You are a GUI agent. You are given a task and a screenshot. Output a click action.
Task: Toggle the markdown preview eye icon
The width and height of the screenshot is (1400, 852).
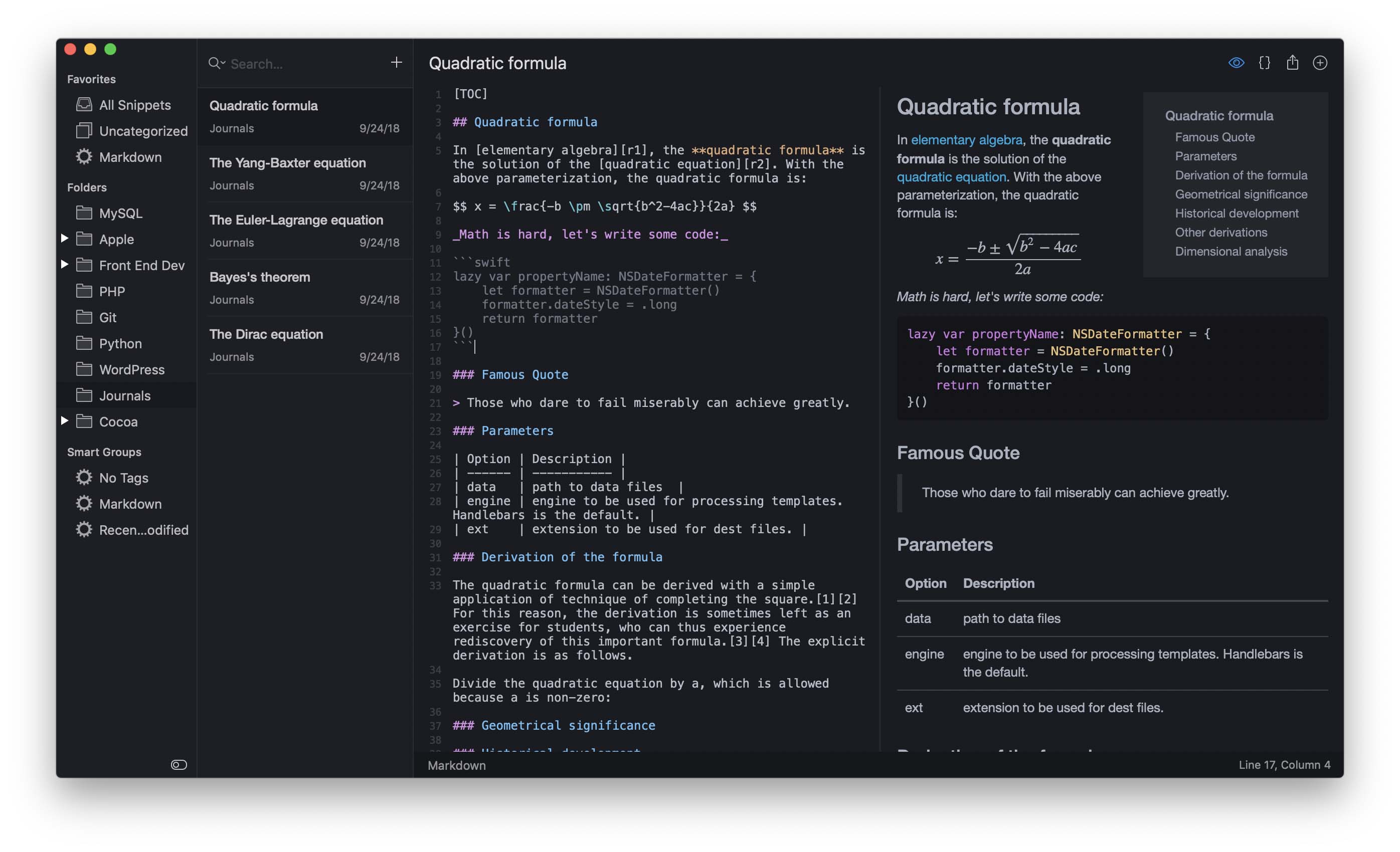coord(1236,63)
